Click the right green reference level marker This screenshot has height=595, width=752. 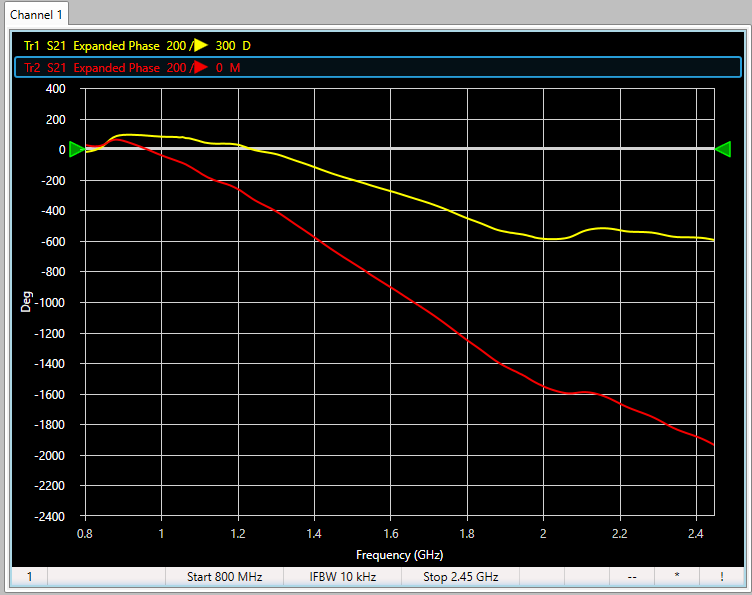pos(723,149)
